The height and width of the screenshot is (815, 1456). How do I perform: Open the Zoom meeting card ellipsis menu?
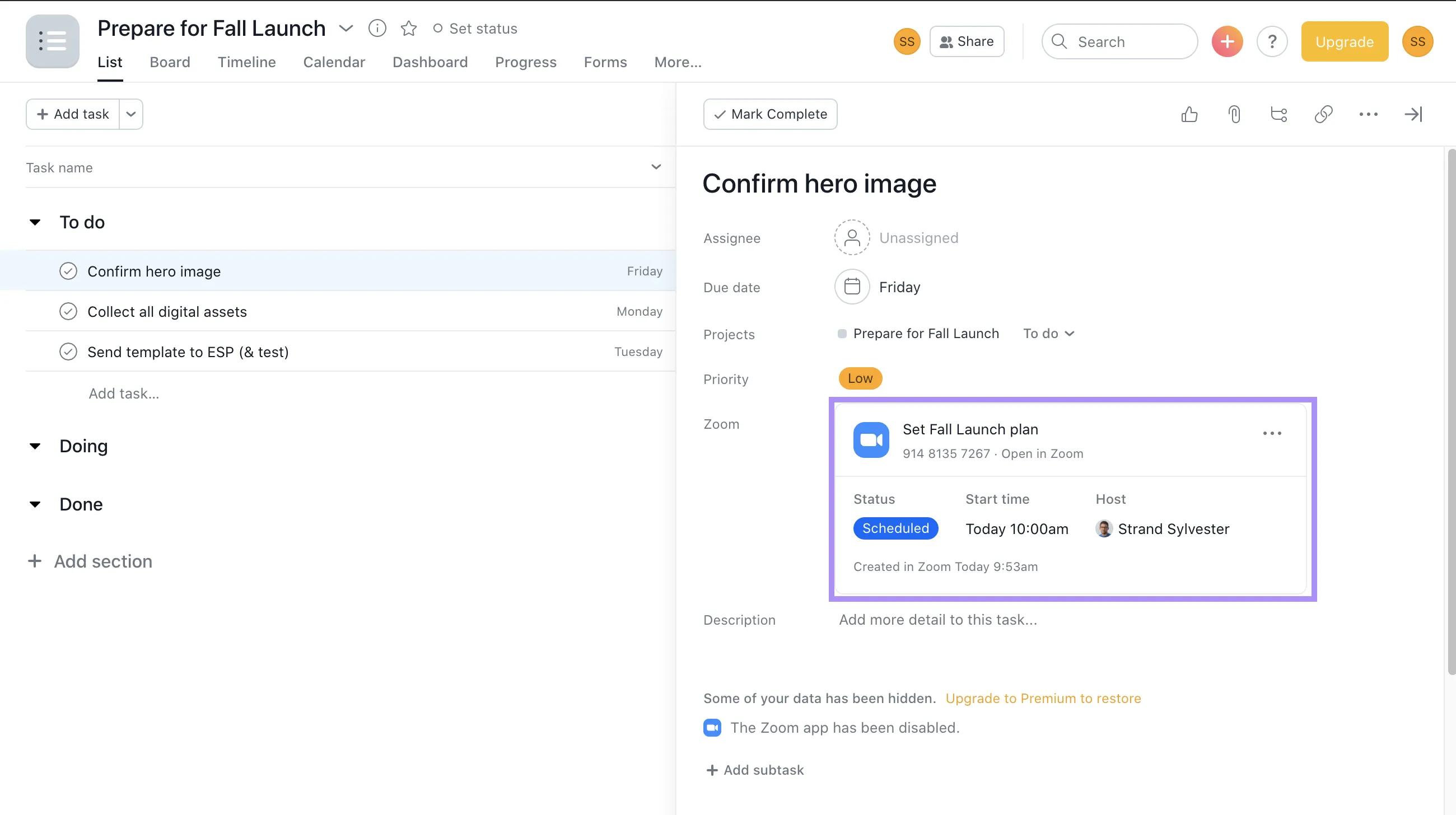pyautogui.click(x=1272, y=433)
